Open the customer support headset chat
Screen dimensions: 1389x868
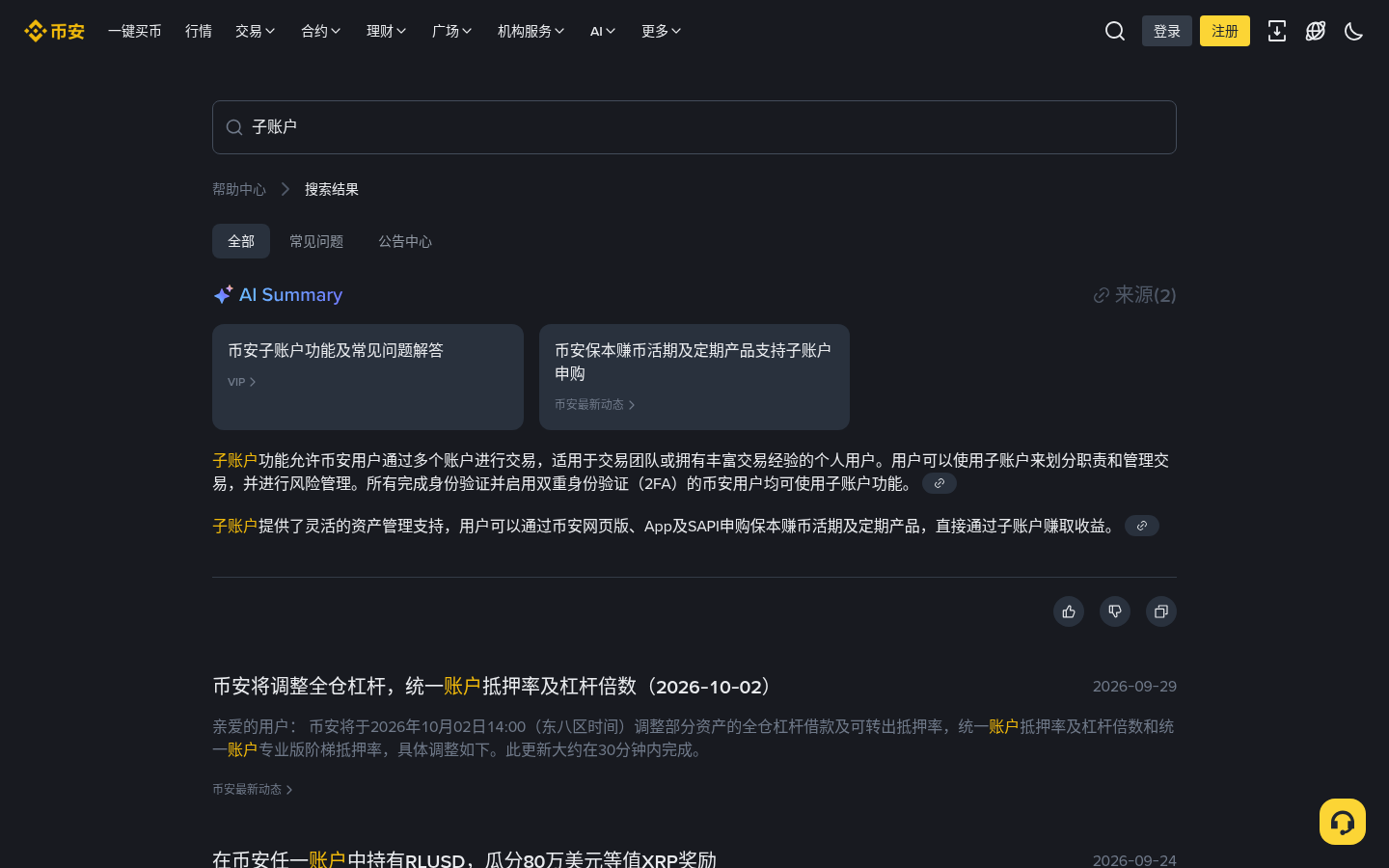1343,822
